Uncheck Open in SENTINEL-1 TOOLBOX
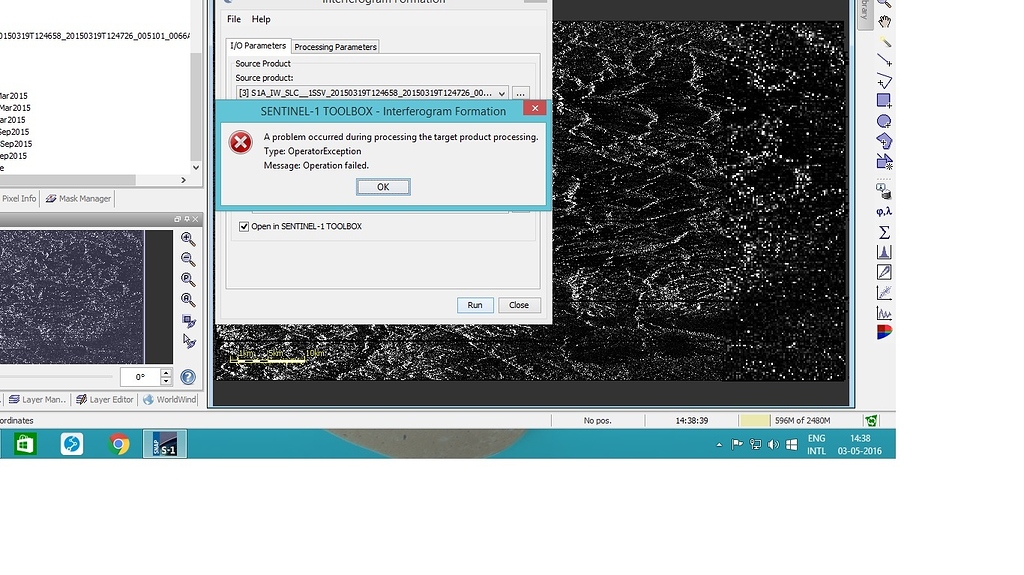The image size is (1024, 575). [244, 227]
